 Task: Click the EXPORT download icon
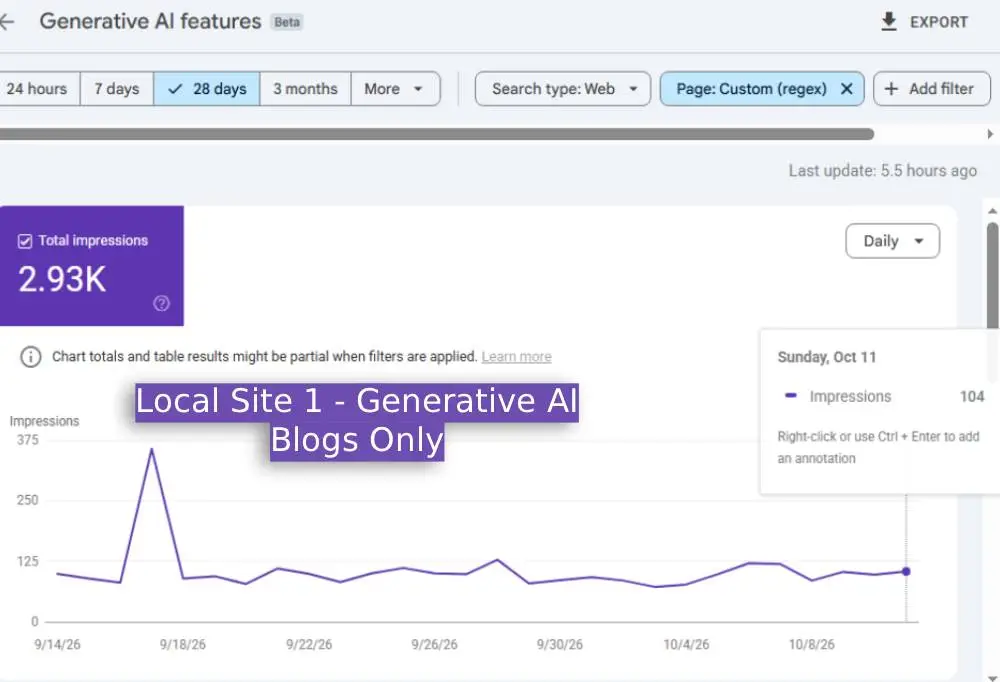pos(888,22)
